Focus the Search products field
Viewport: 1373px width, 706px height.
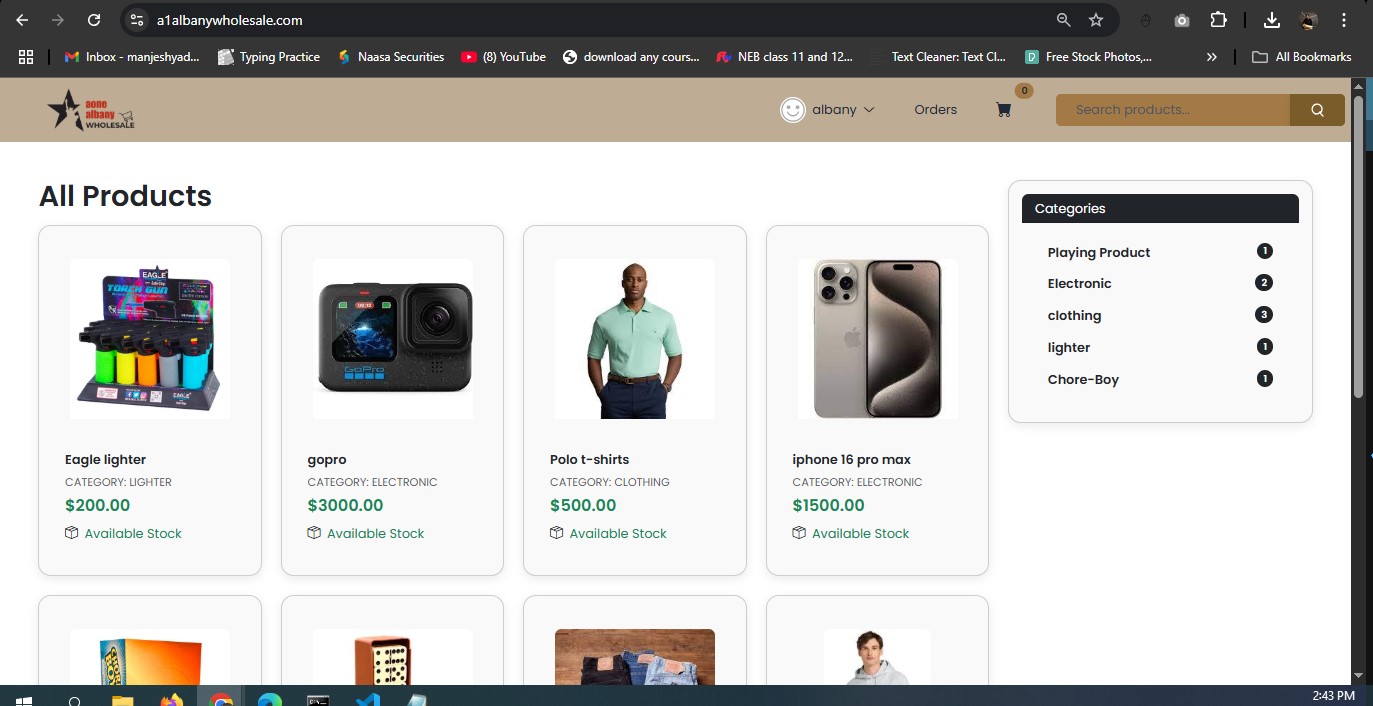1173,110
